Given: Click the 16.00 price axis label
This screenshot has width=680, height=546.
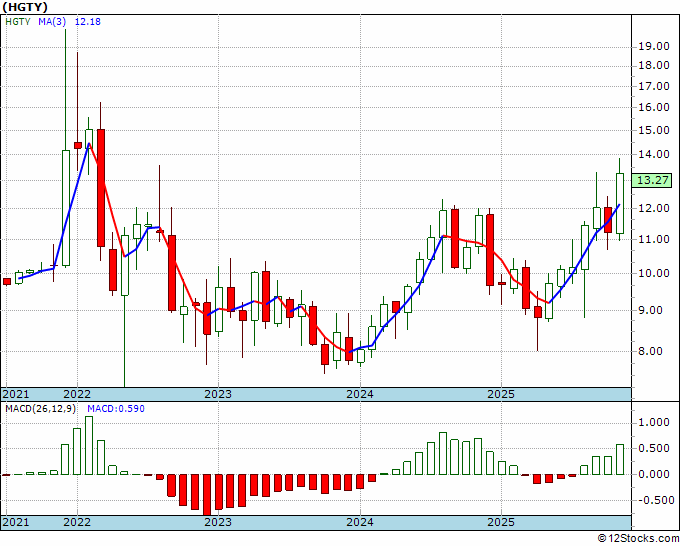Looking at the screenshot, I should [654, 107].
